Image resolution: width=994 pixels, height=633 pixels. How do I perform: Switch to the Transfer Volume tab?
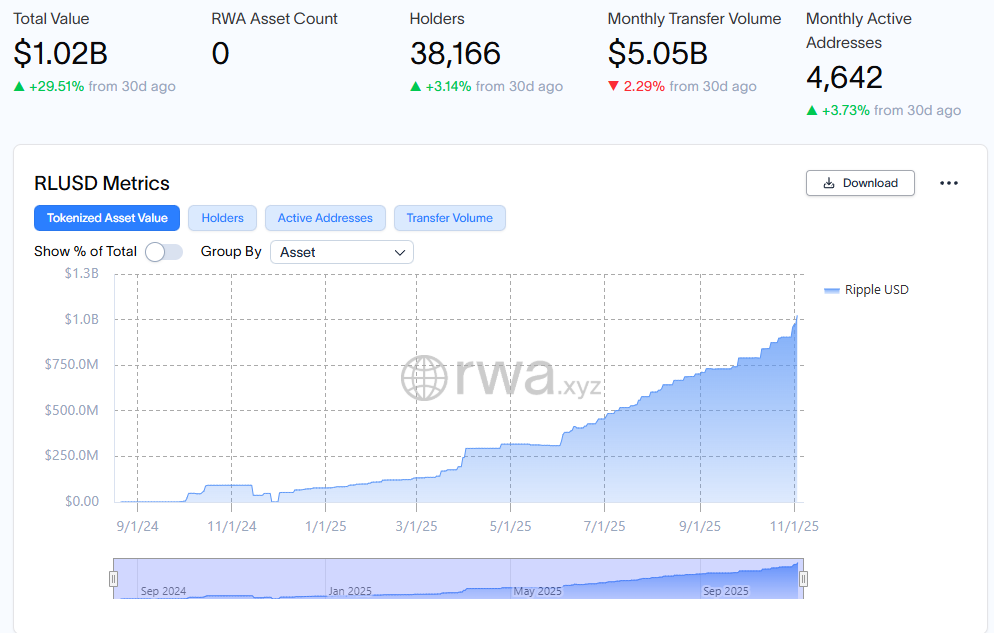coord(449,218)
